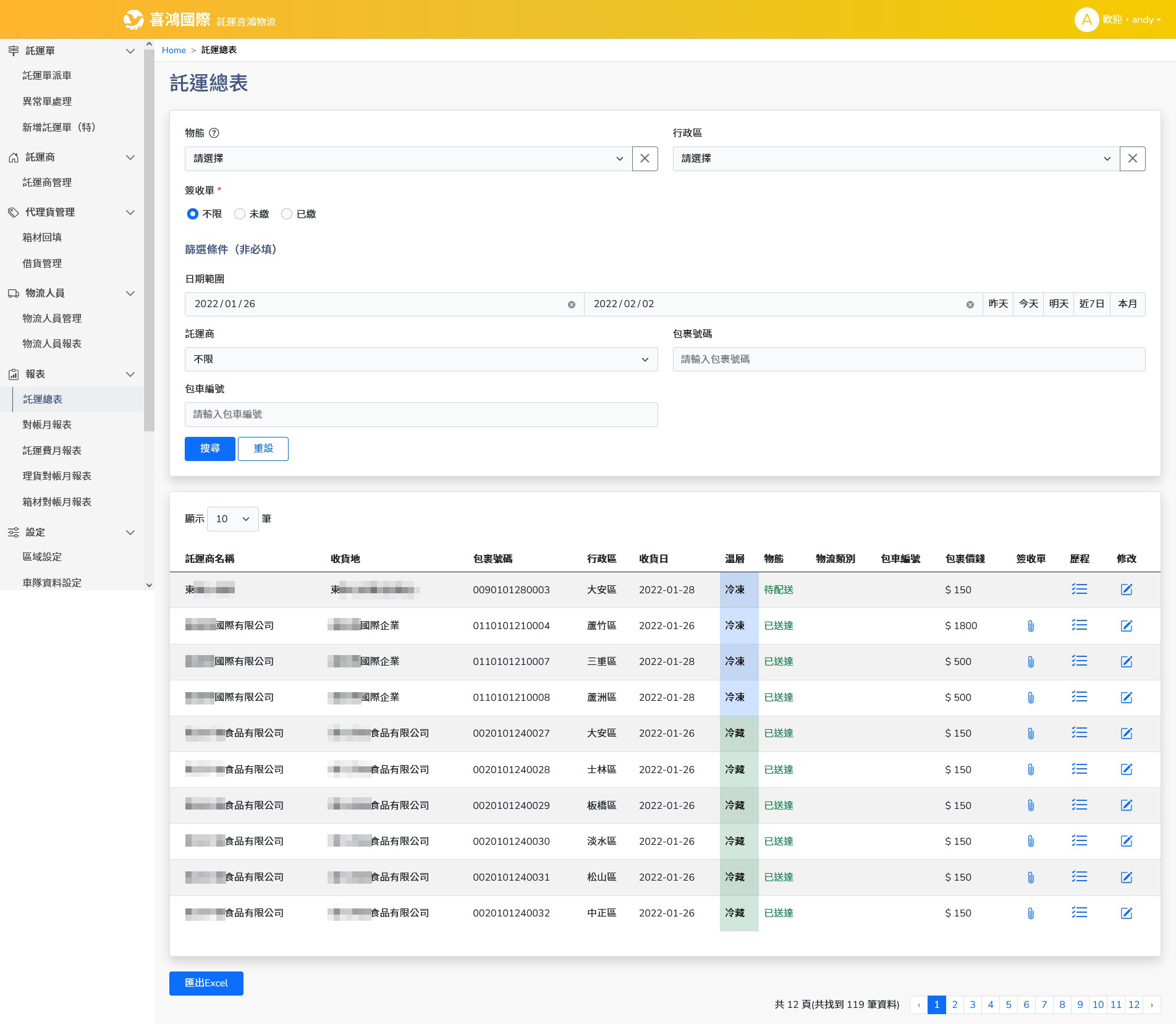Click the 匯出Excel button
The height and width of the screenshot is (1024, 1176).
pyautogui.click(x=206, y=983)
